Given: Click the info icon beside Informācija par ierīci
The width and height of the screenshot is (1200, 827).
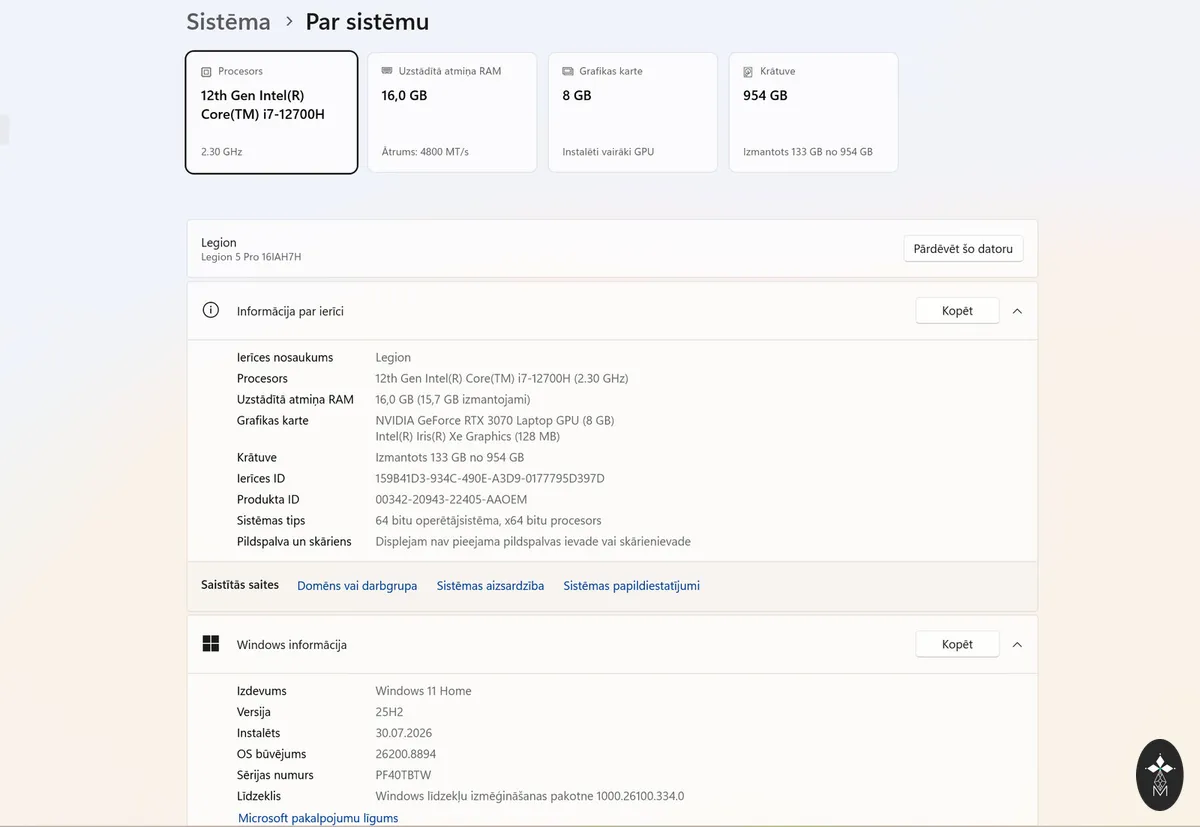Looking at the screenshot, I should [x=210, y=310].
